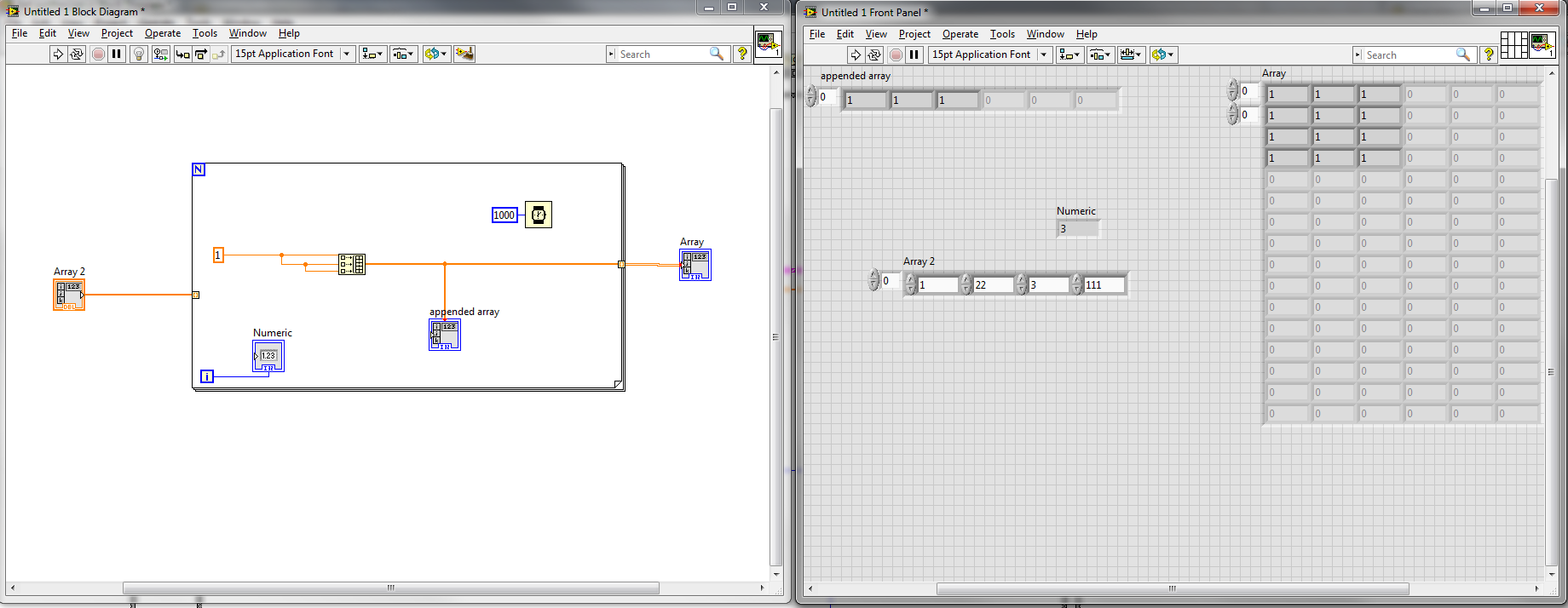
Task: Toggle Highlight Execution light bulb
Action: (139, 54)
